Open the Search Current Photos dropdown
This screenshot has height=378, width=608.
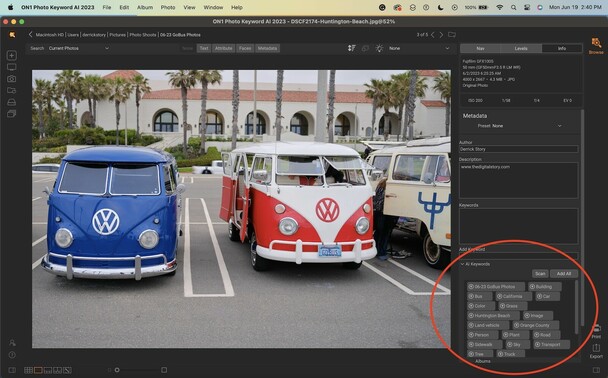[x=78, y=48]
